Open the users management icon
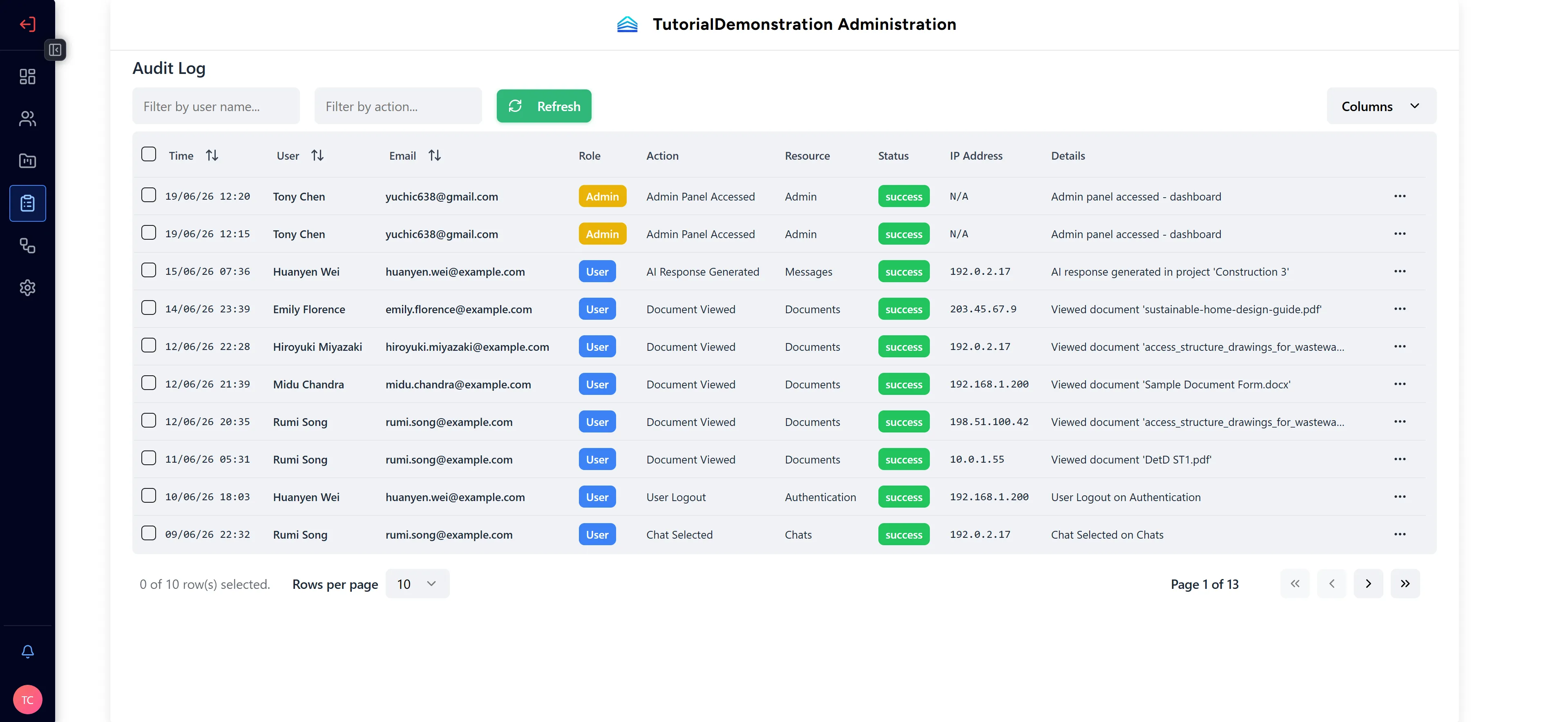The width and height of the screenshot is (1568, 722). pyautogui.click(x=27, y=118)
